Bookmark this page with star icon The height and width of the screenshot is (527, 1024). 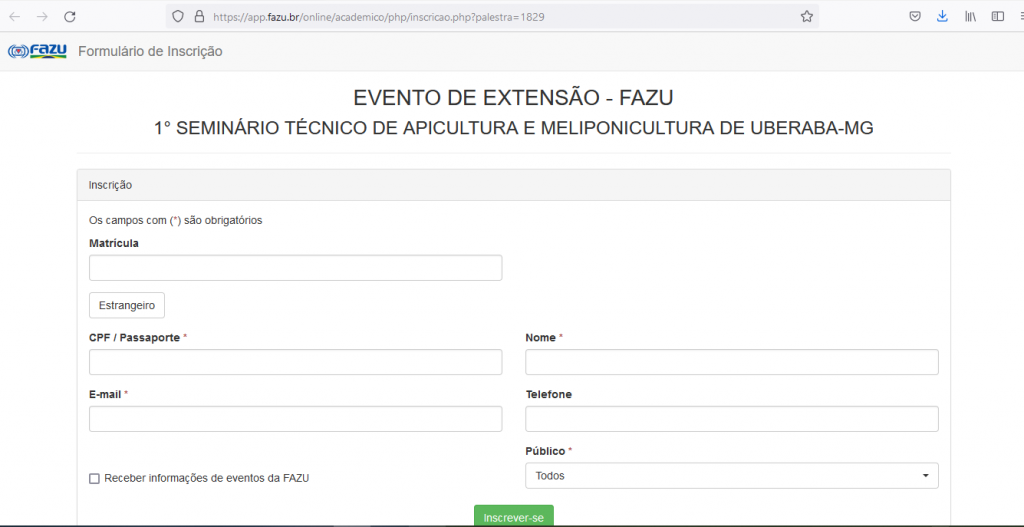click(806, 17)
